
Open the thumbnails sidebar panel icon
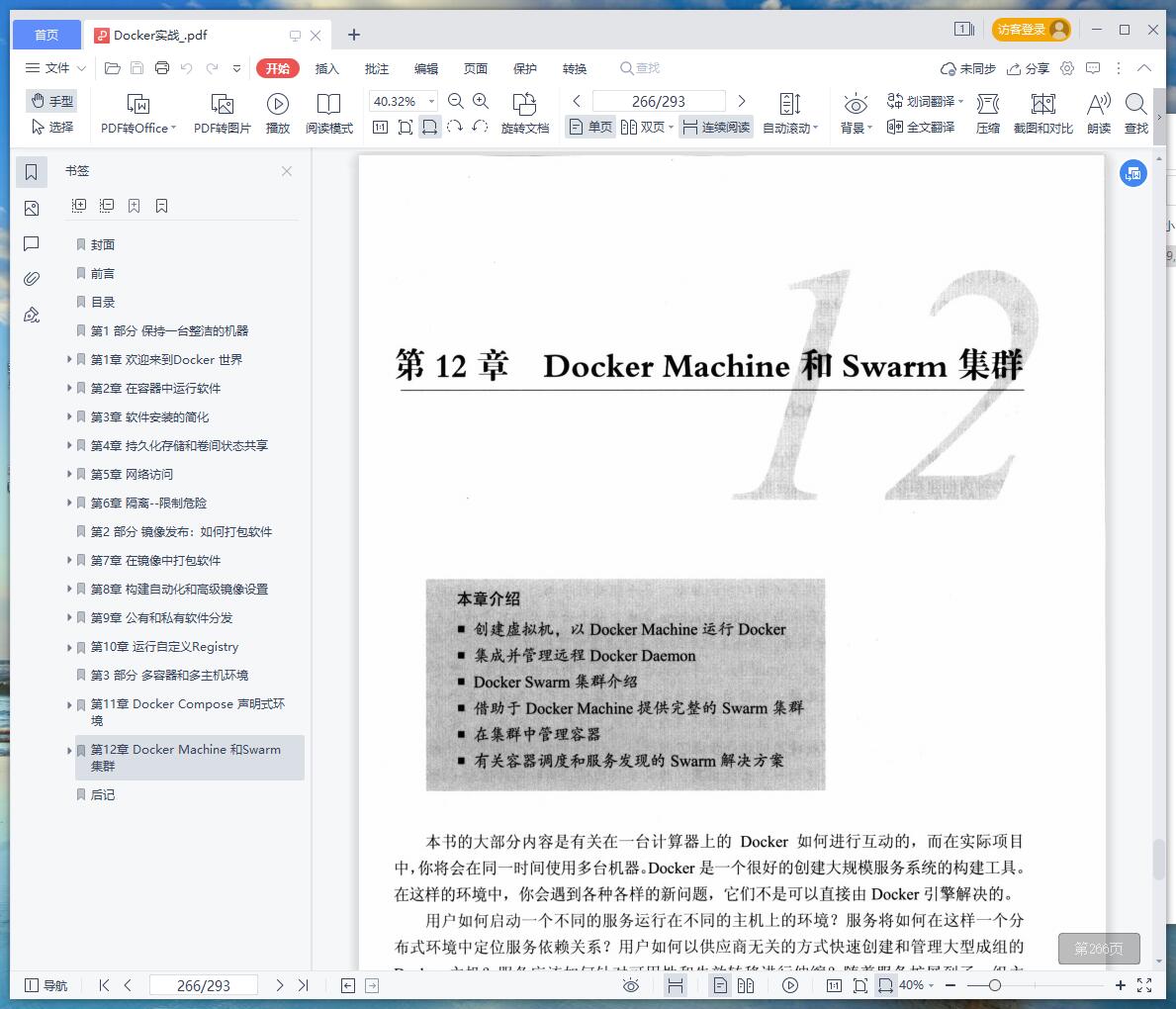click(x=32, y=208)
